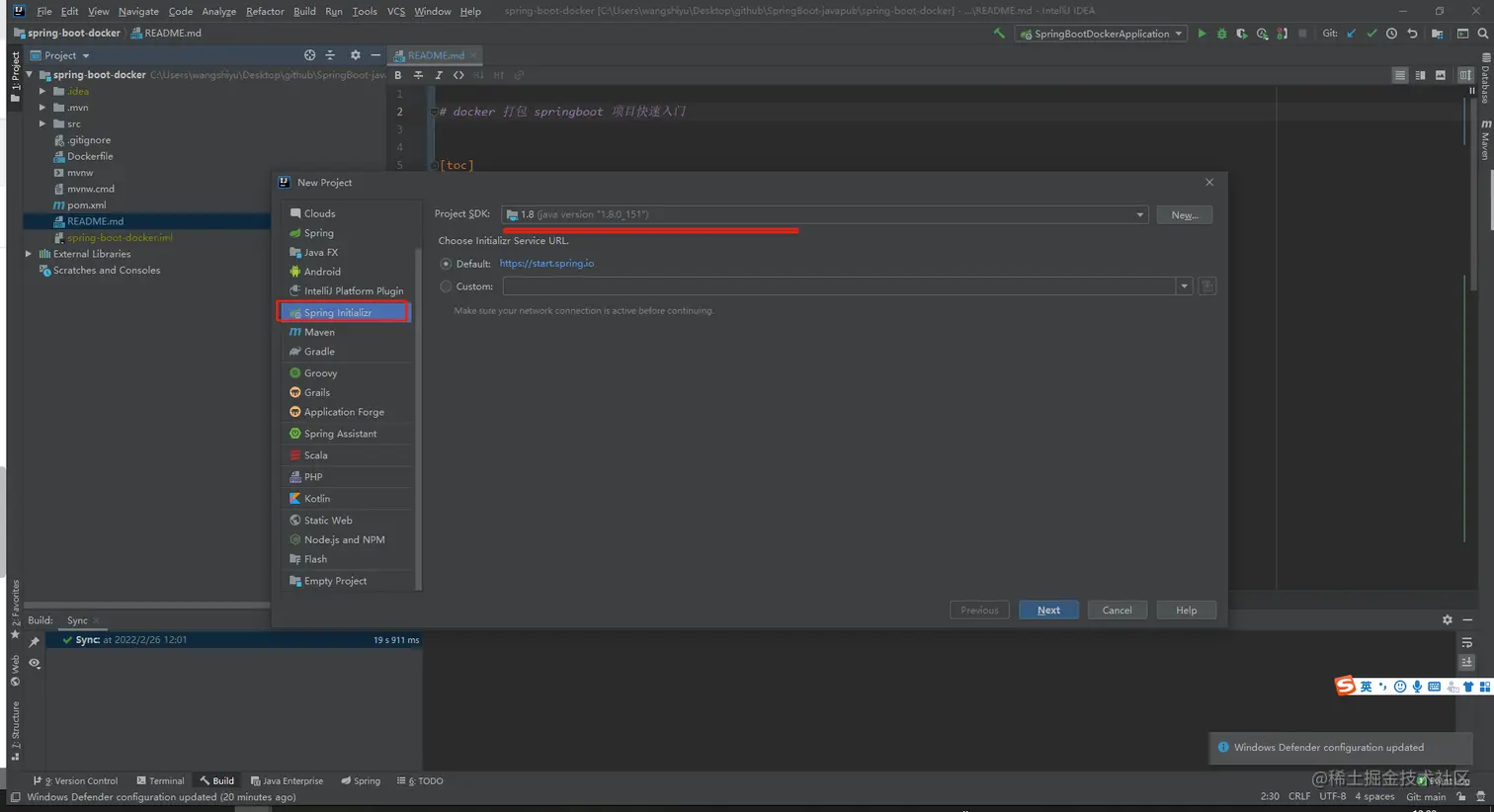The image size is (1494, 812).
Task: Run with Coverage icon in toolbar
Action: click(1242, 34)
